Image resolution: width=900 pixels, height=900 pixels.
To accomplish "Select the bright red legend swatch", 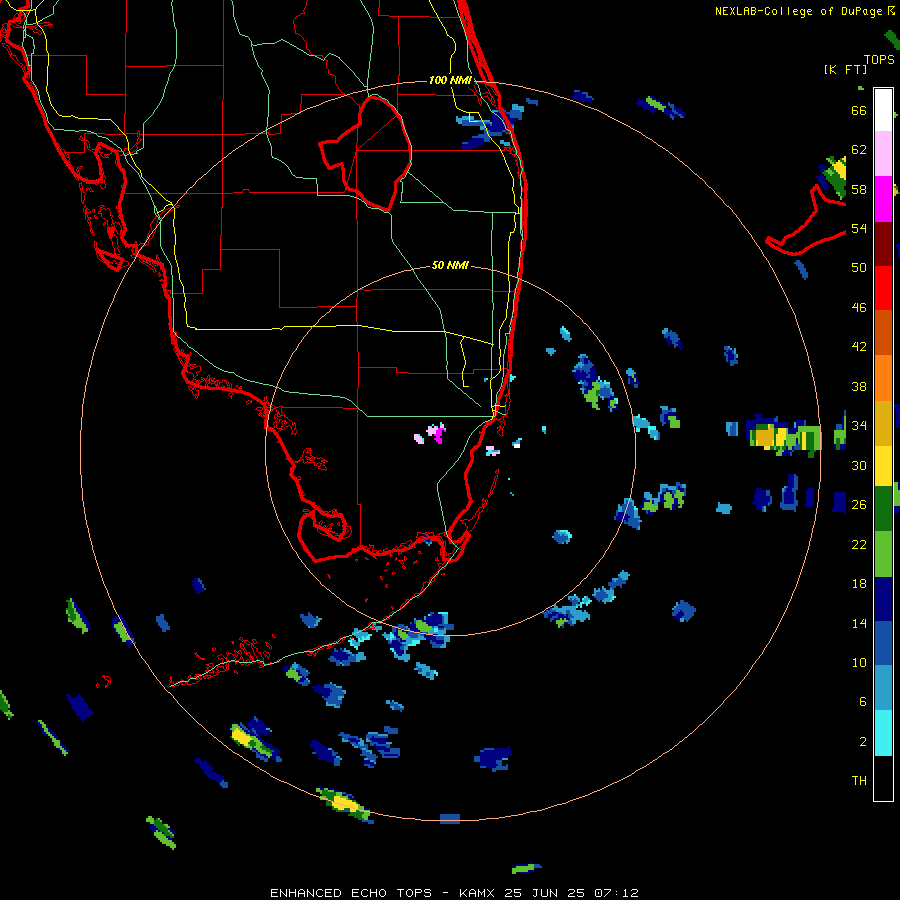I will point(883,288).
